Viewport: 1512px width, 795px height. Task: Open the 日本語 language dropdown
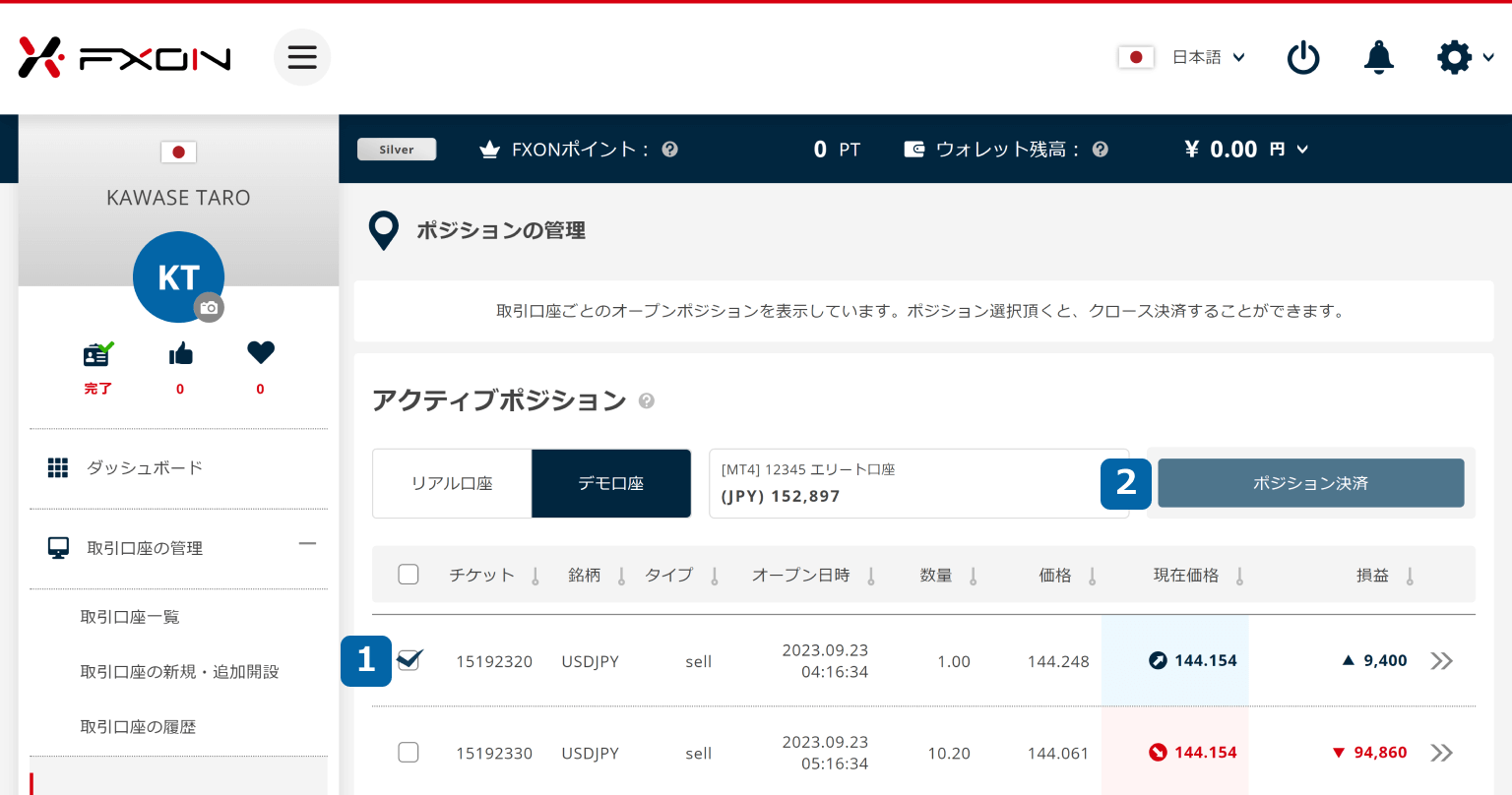[1208, 58]
